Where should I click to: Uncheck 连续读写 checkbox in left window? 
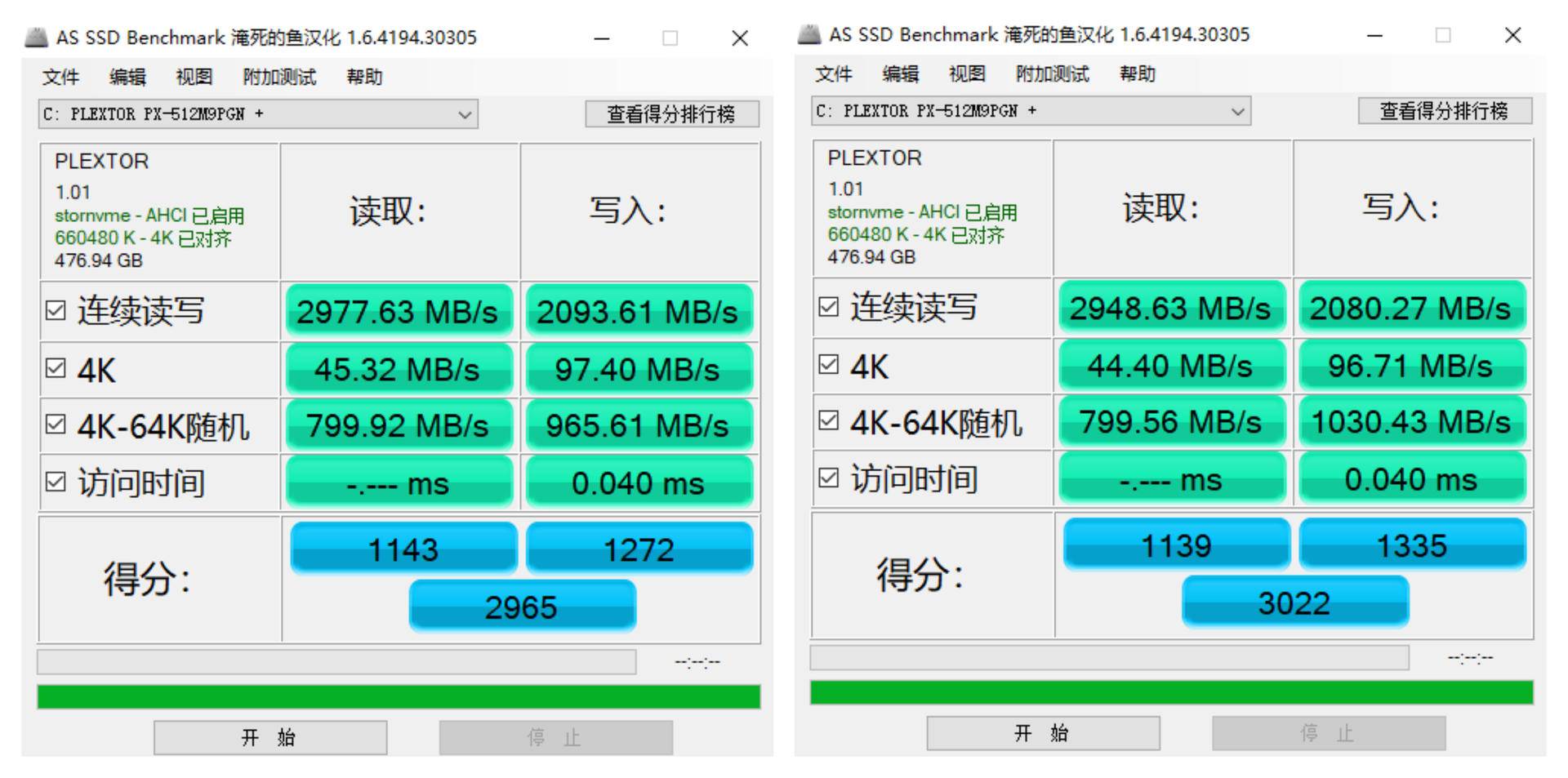pyautogui.click(x=56, y=310)
